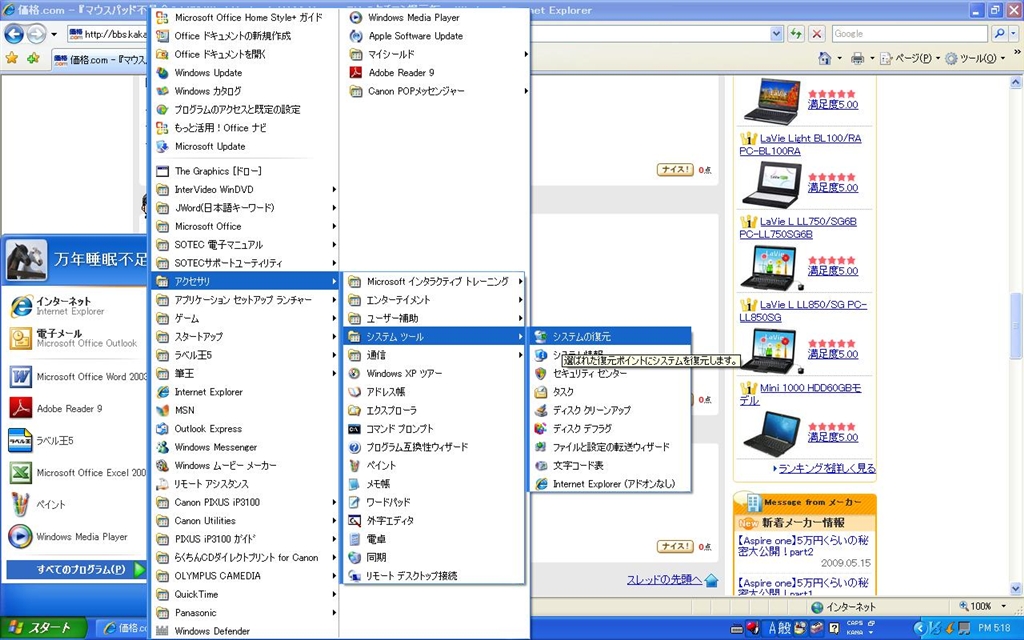Viewport: 1024px width, 640px height.
Task: Open システムの復元 in System Tools menu
Action: 610,337
